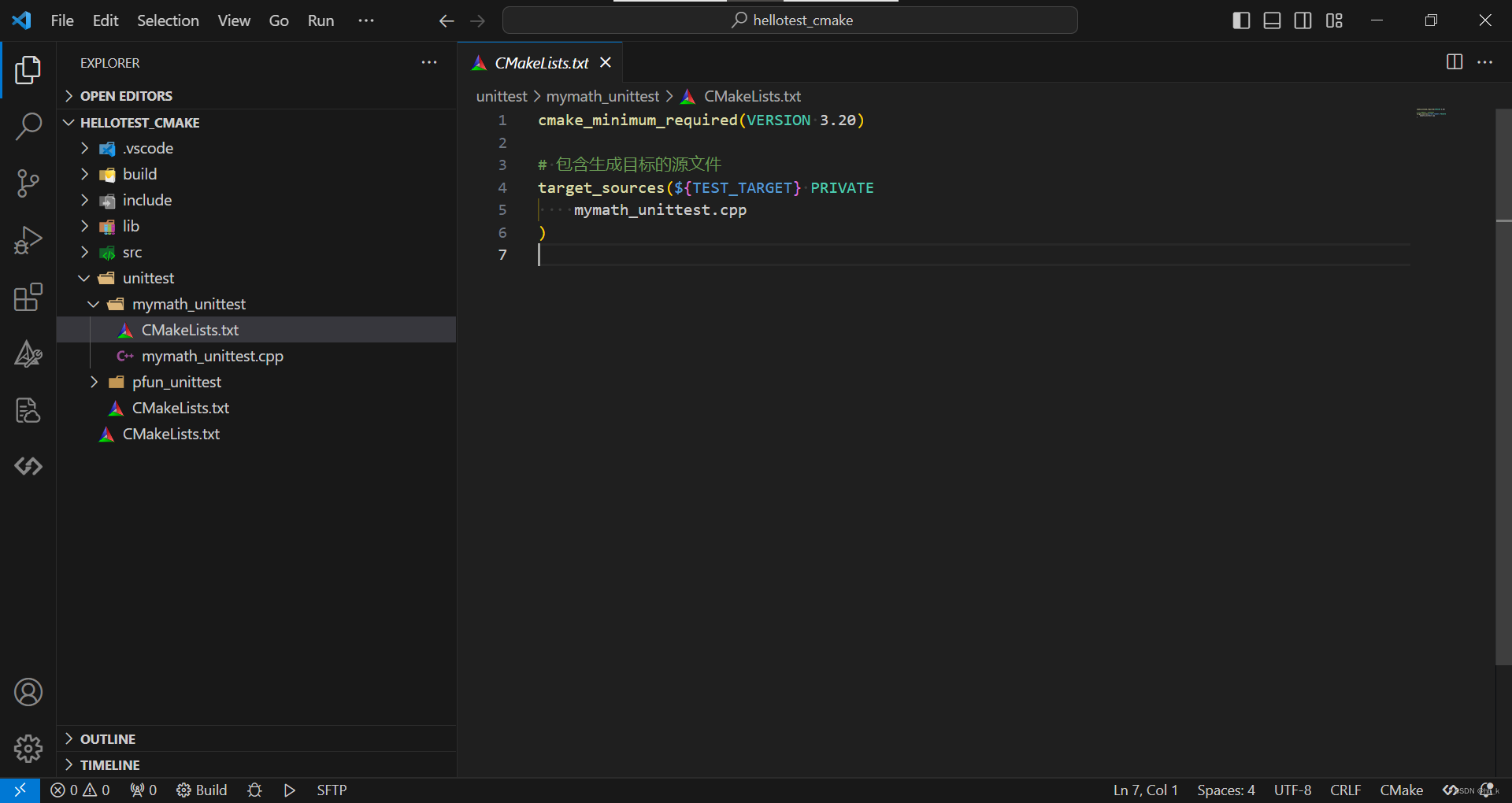
Task: Go forward with the right arrow
Action: click(478, 21)
